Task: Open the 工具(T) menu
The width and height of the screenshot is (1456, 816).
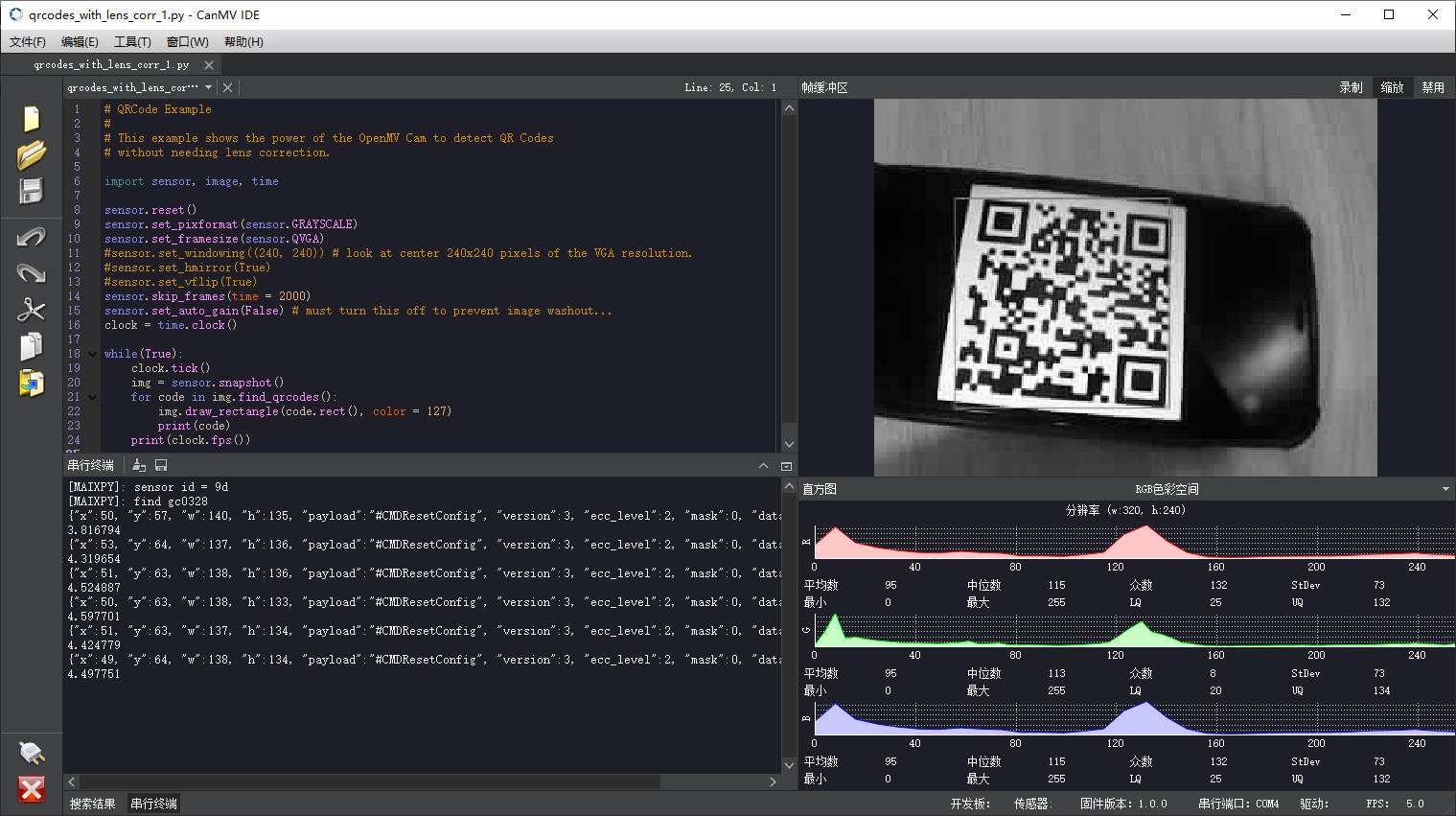Action: [x=132, y=42]
